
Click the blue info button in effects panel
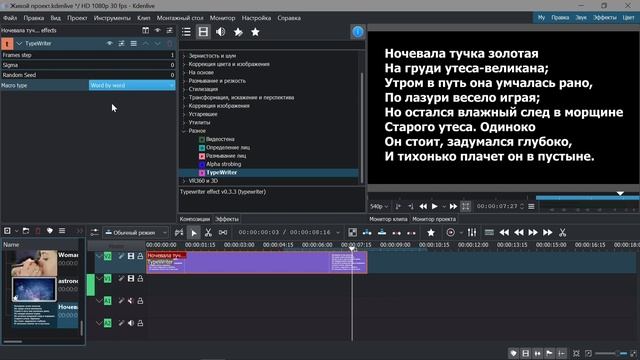[x=358, y=32]
